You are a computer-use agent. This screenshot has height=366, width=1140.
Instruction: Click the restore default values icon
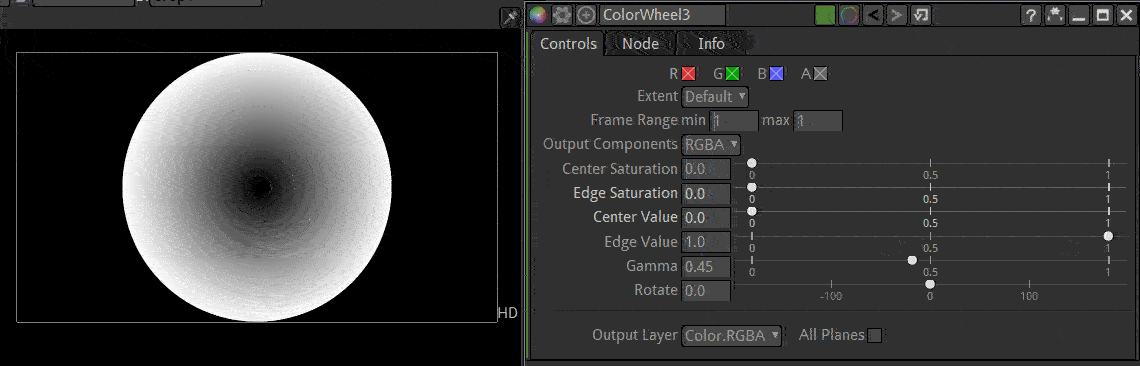click(921, 15)
